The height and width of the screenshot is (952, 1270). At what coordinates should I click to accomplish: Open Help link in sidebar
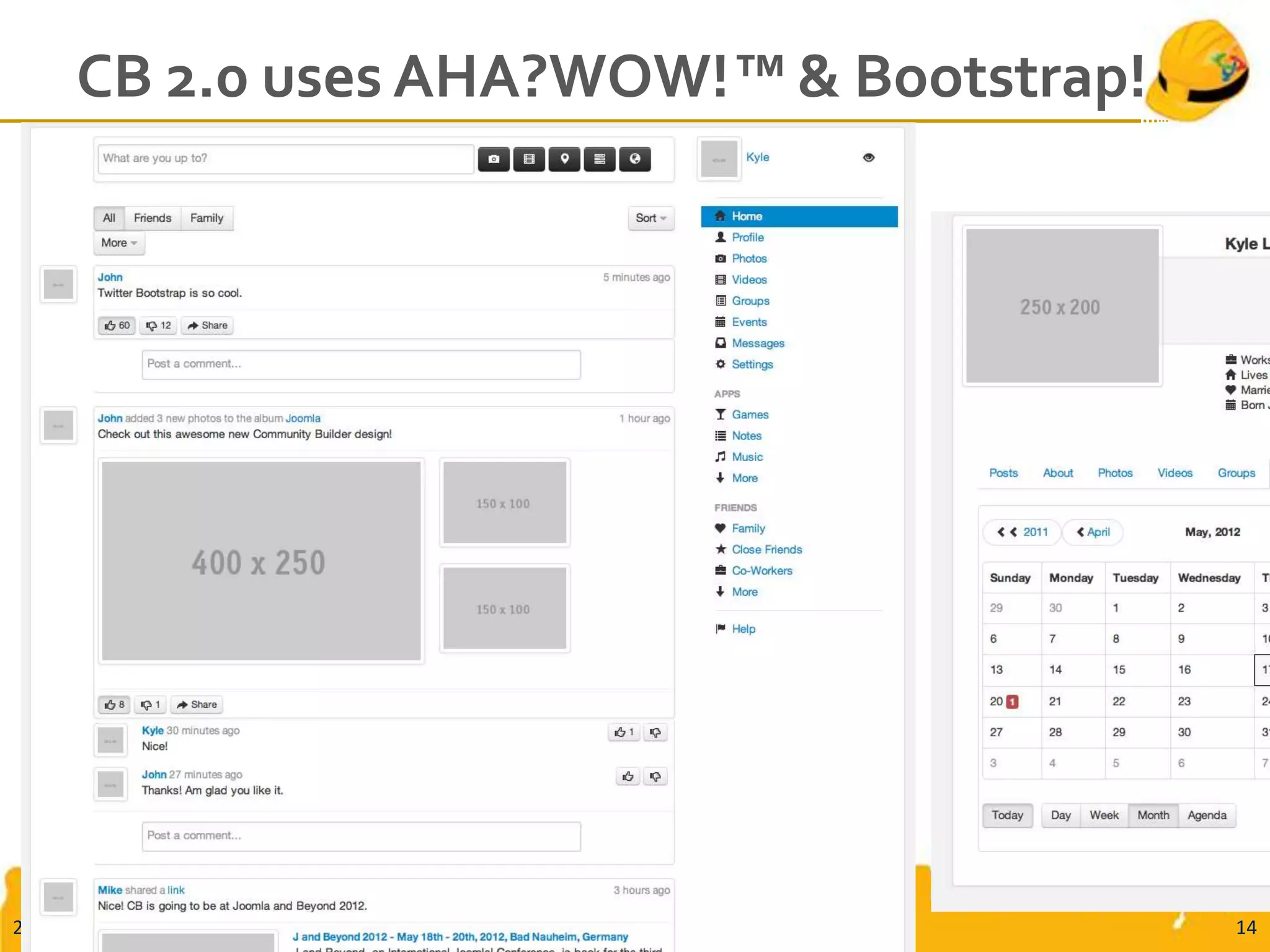pyautogui.click(x=743, y=629)
